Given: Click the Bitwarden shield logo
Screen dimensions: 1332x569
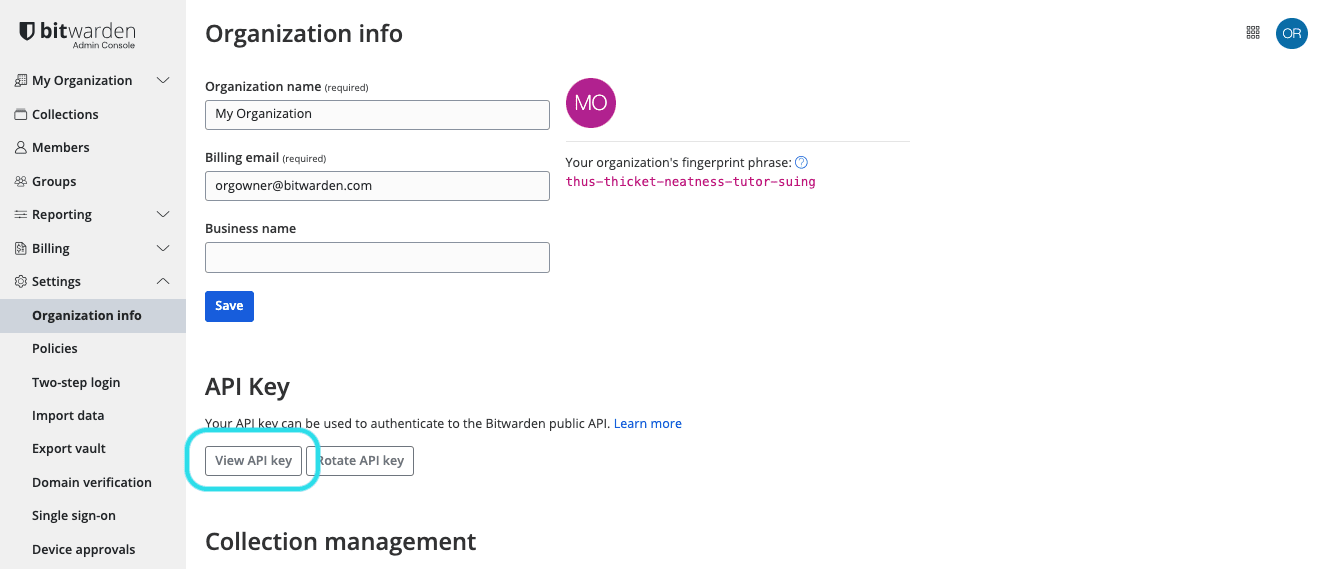Looking at the screenshot, I should tap(27, 33).
